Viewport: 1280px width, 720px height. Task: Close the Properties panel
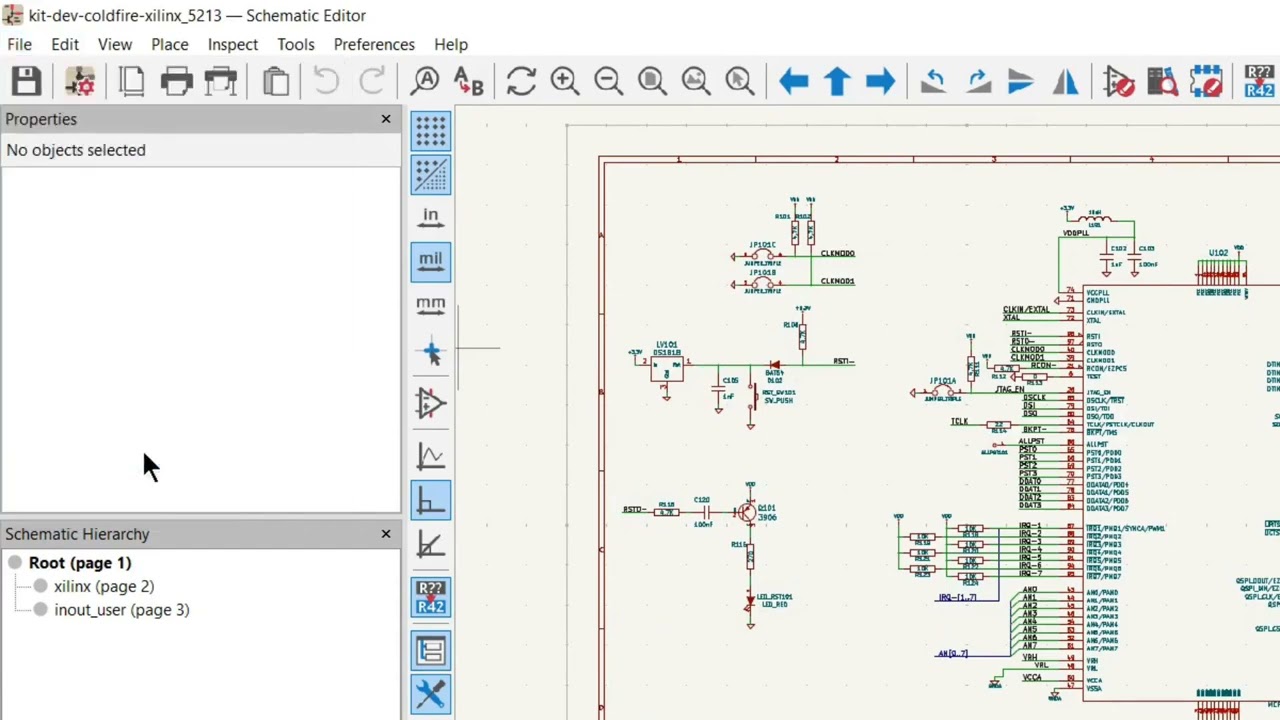[386, 119]
